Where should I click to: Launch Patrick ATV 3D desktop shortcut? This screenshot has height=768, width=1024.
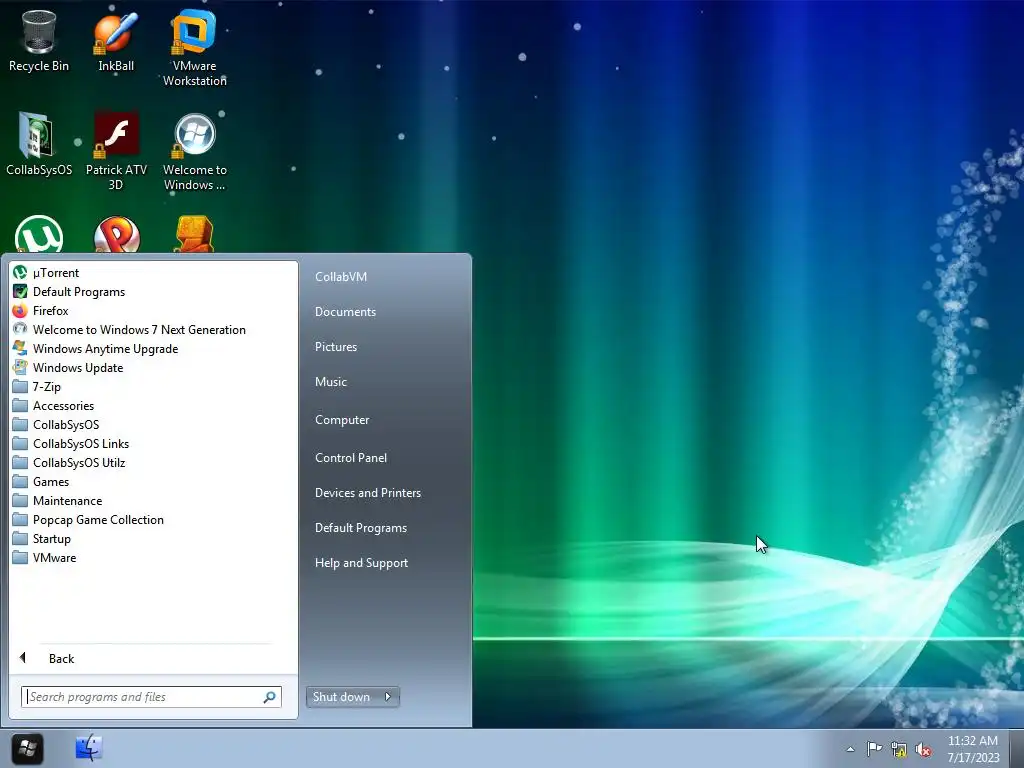(116, 152)
